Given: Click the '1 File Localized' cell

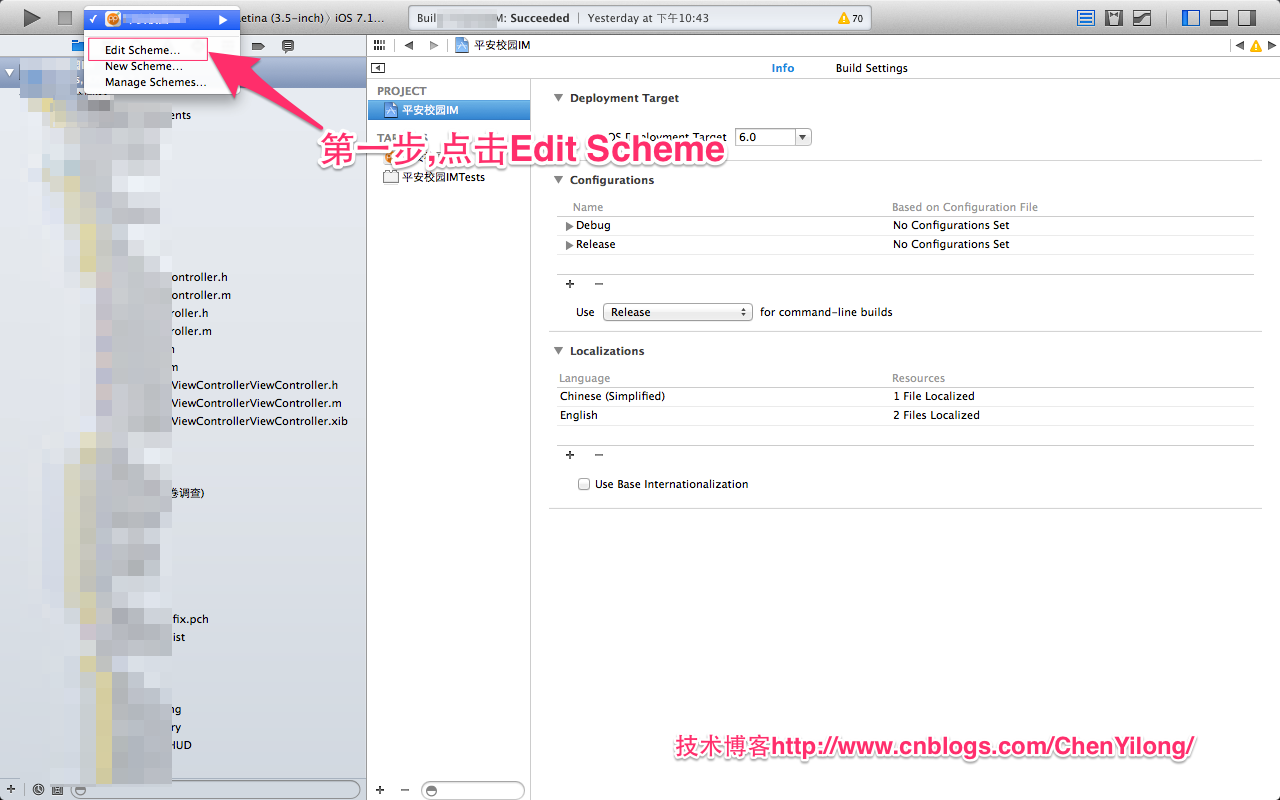Looking at the screenshot, I should click(934, 396).
